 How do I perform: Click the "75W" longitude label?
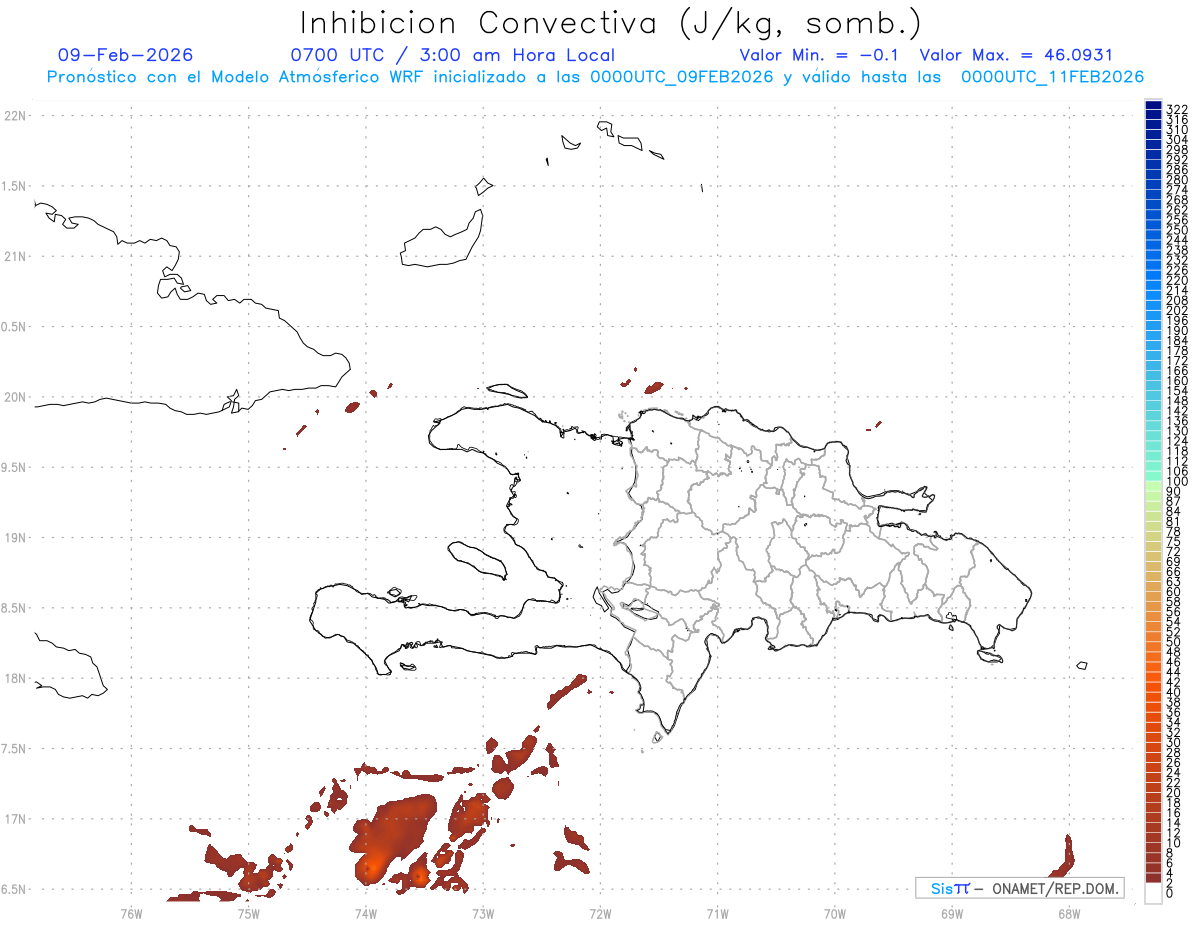[x=248, y=912]
